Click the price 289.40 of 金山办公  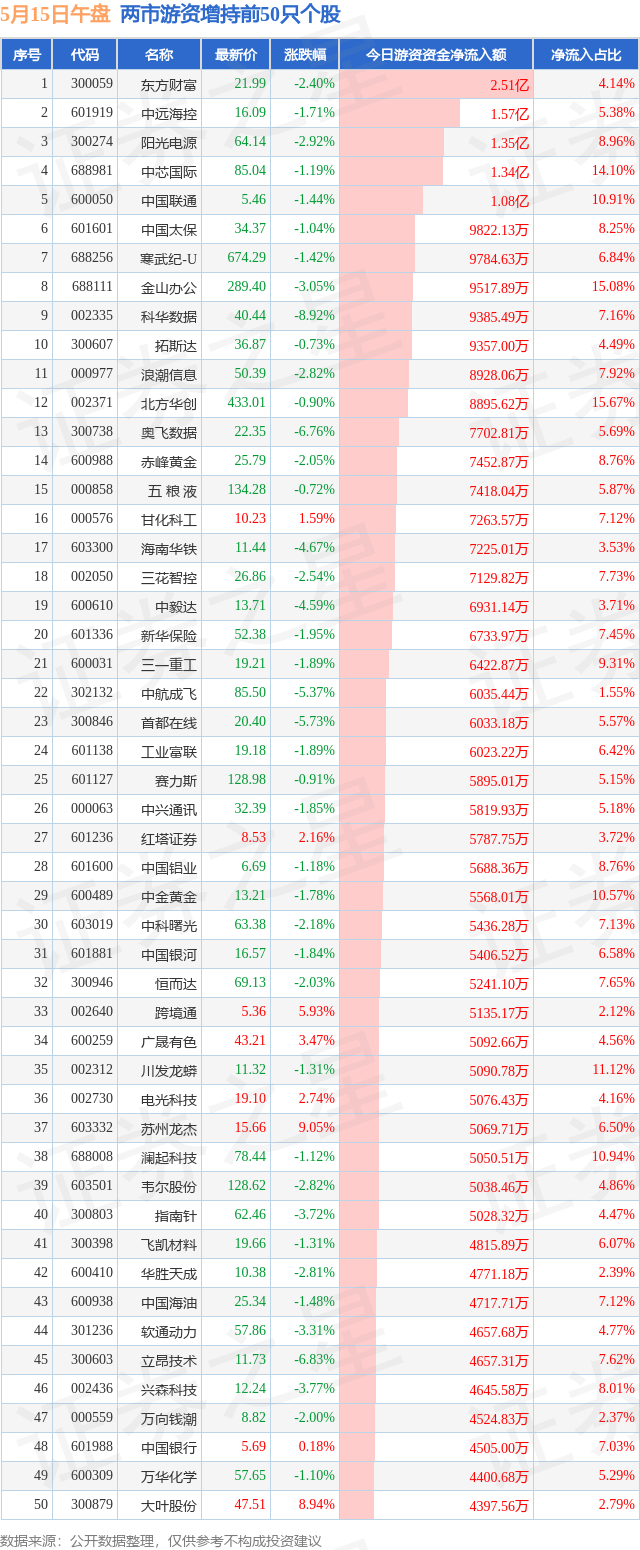point(247,287)
